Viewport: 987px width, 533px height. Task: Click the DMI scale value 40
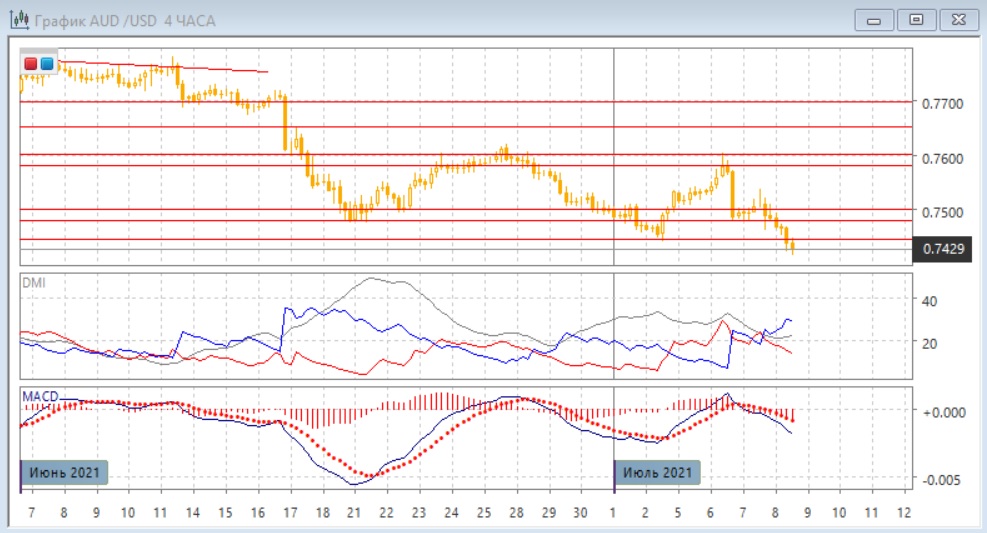pyautogui.click(x=928, y=301)
